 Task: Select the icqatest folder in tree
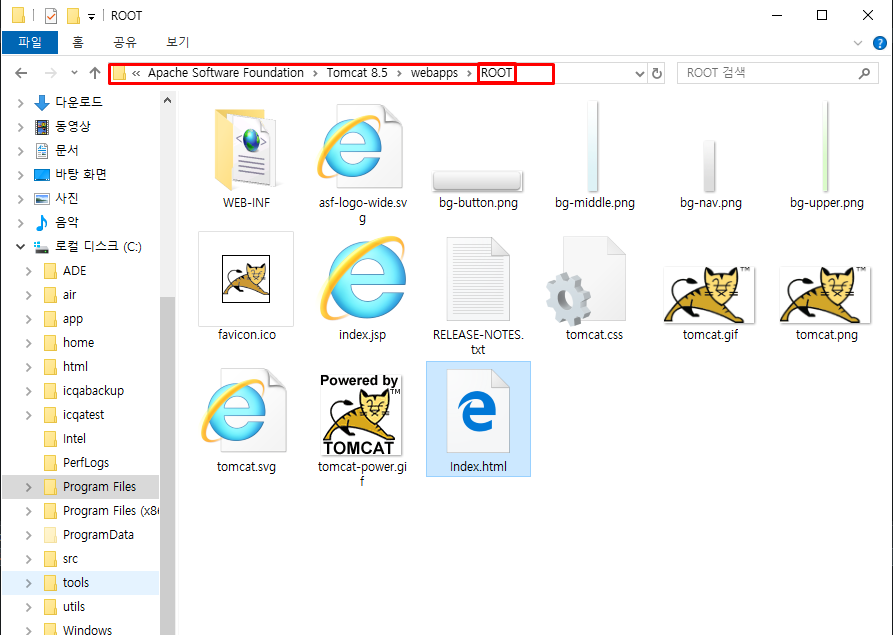click(83, 415)
